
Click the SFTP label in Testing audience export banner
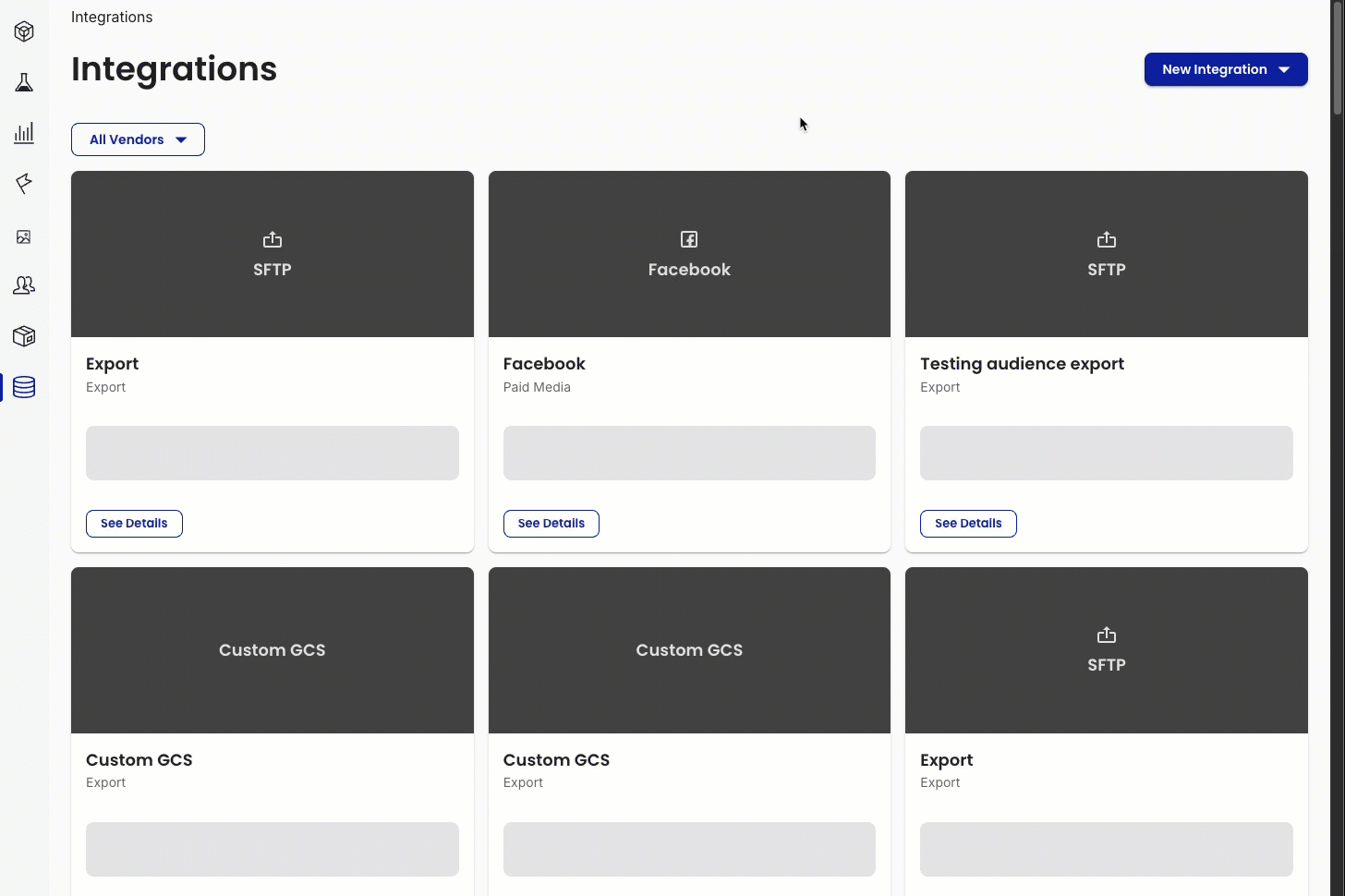(1107, 270)
